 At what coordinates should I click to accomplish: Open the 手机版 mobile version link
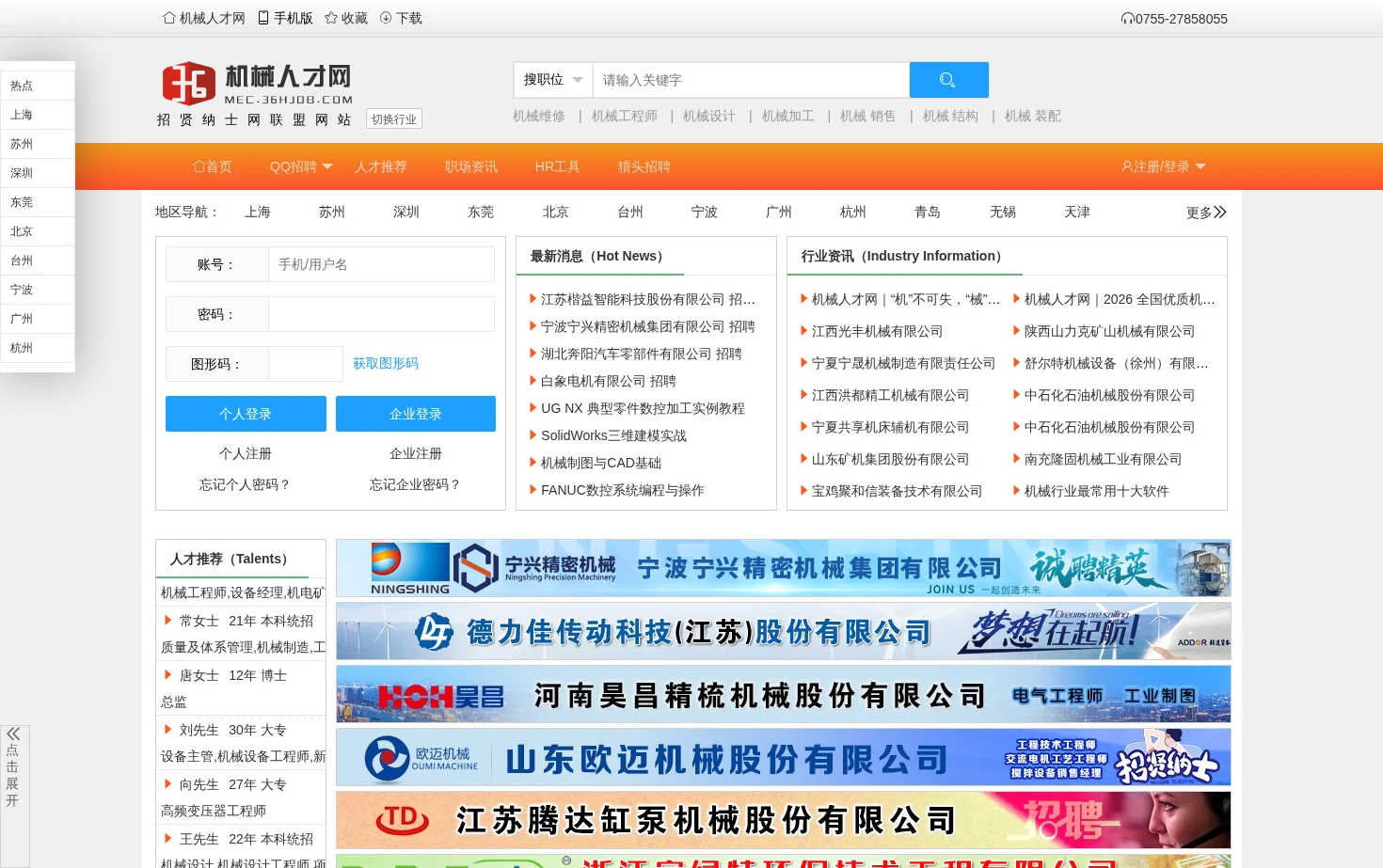coord(286,18)
